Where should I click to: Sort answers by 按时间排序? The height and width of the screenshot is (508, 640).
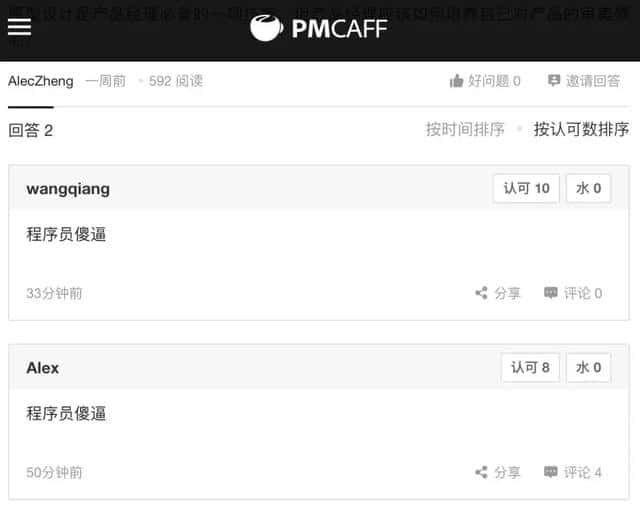coord(465,129)
